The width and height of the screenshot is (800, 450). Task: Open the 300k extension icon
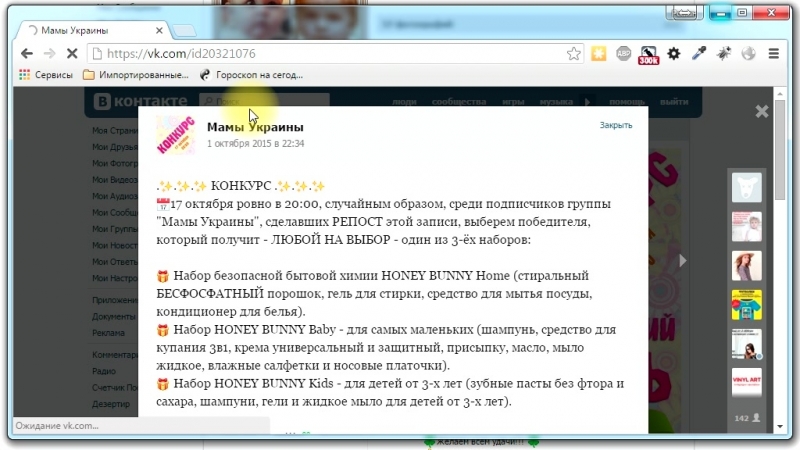648,54
